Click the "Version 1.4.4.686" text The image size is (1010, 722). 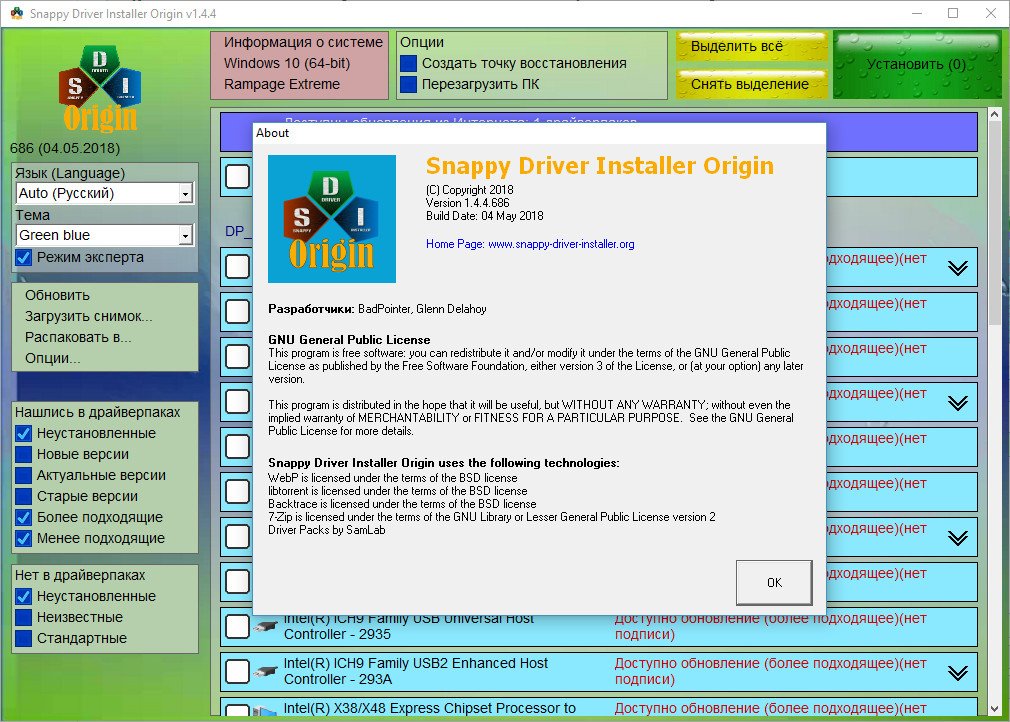tap(468, 203)
